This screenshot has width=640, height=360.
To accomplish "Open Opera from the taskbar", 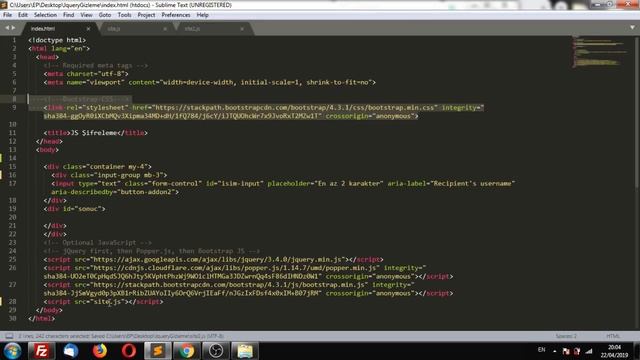I will coord(129,351).
